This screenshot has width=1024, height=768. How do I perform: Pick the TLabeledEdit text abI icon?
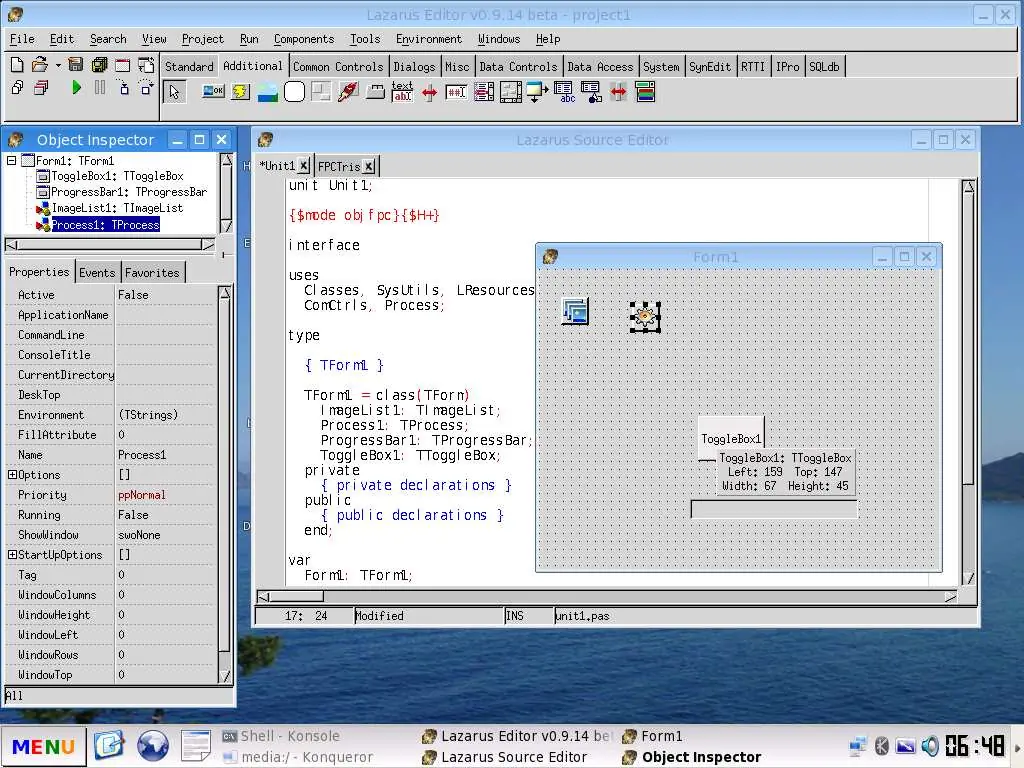[x=402, y=91]
